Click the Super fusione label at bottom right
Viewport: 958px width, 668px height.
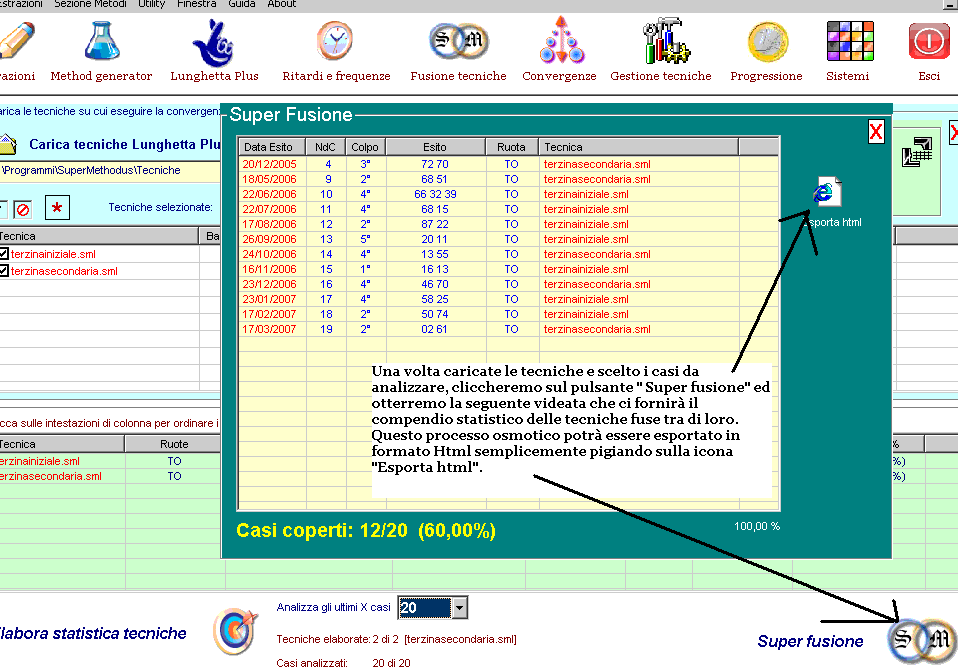[x=810, y=641]
